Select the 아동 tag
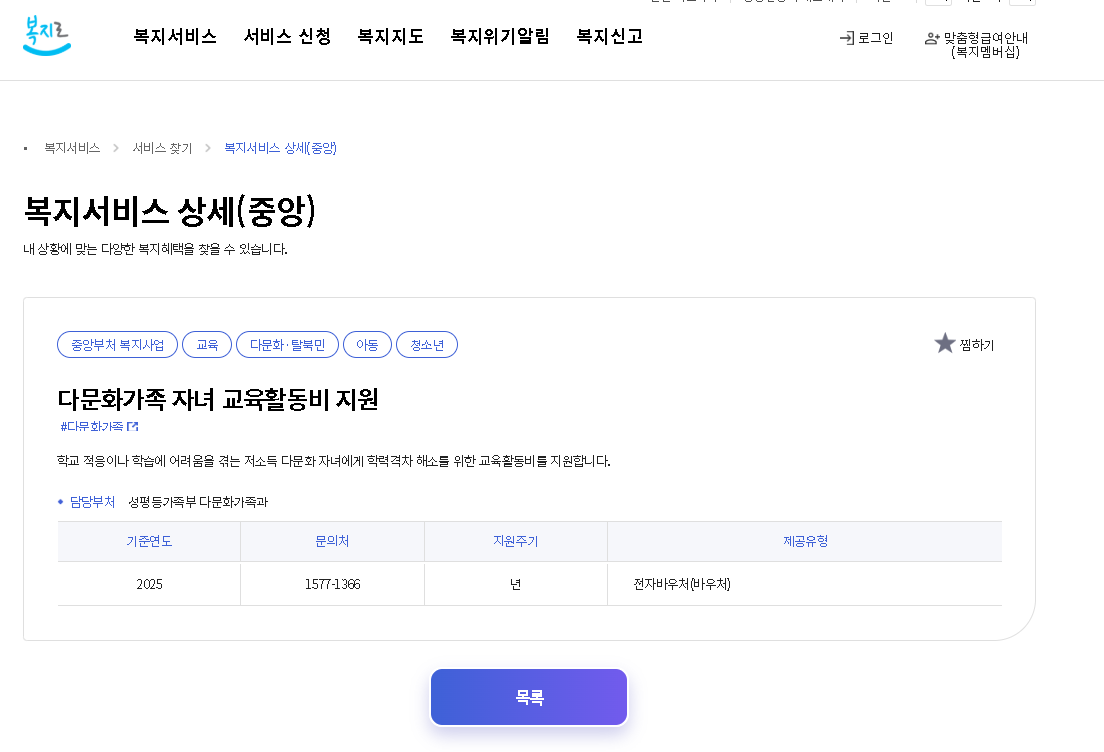The width and height of the screenshot is (1104, 752). (x=368, y=344)
